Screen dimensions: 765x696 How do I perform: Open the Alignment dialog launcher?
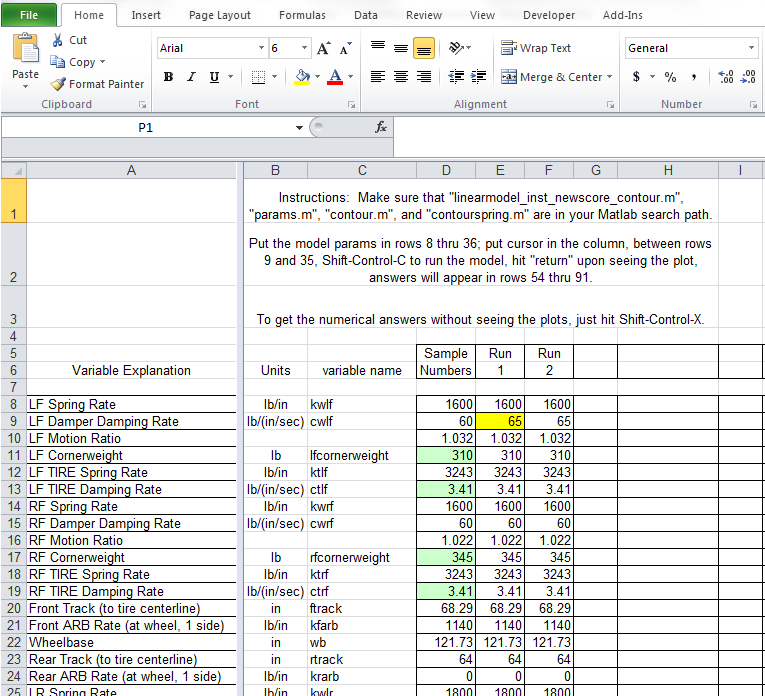(610, 104)
